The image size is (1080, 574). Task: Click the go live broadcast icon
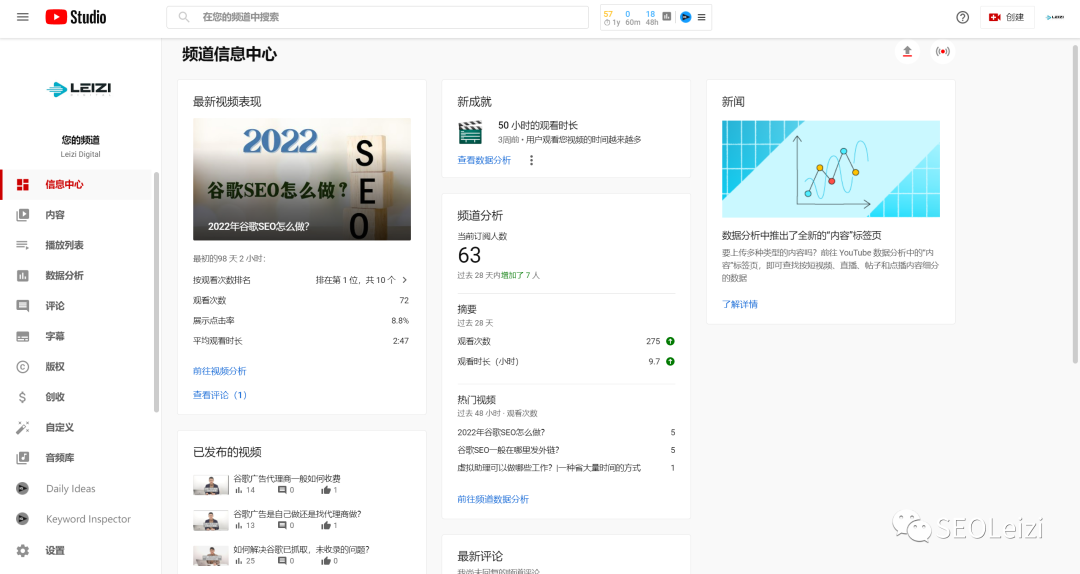click(x=942, y=52)
